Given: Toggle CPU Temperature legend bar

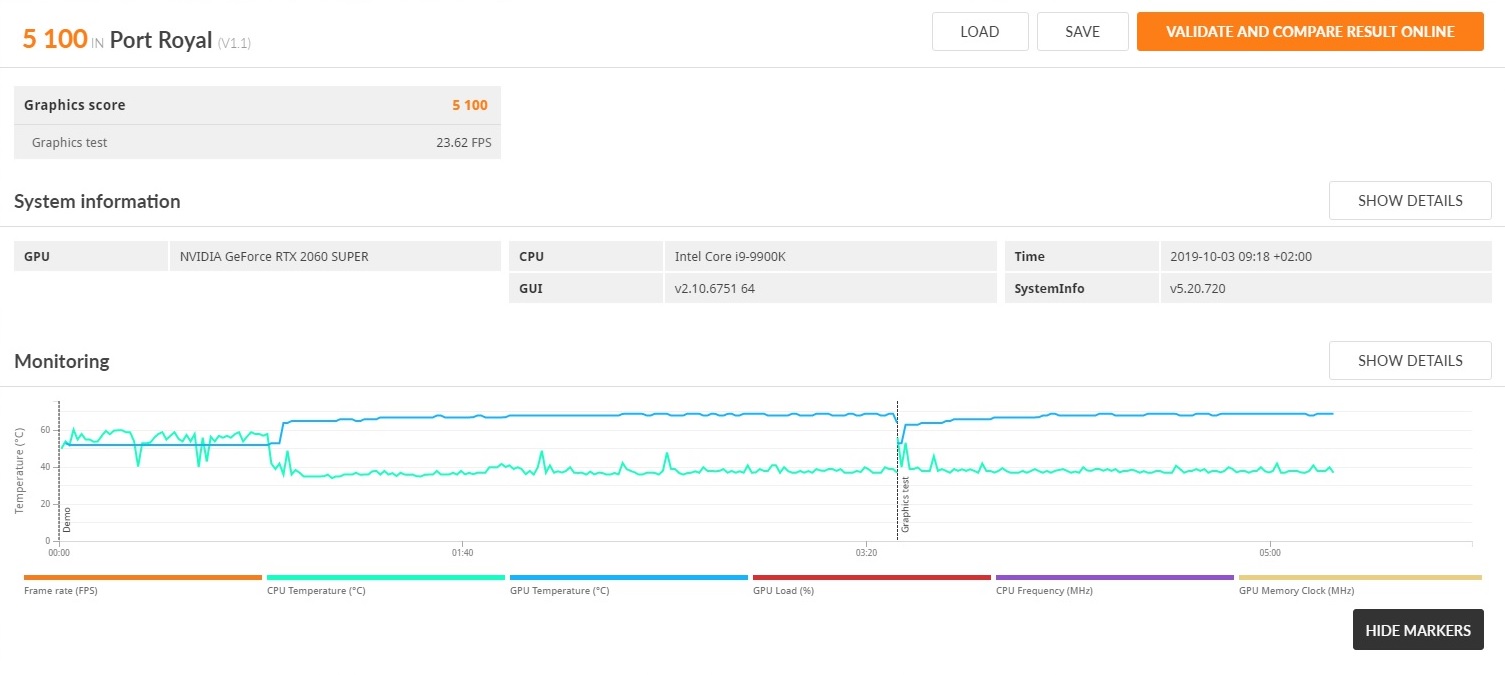Looking at the screenshot, I should point(386,577).
